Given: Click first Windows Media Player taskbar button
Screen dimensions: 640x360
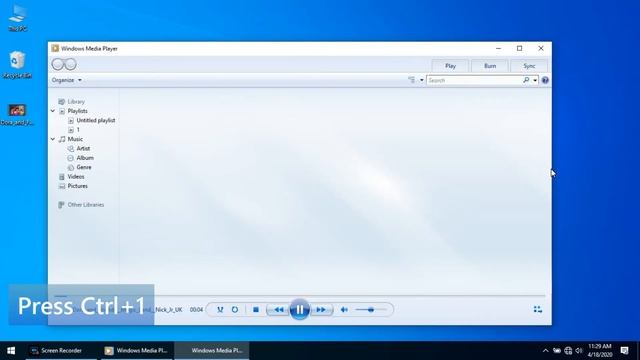Looking at the screenshot, I should click(136, 351).
